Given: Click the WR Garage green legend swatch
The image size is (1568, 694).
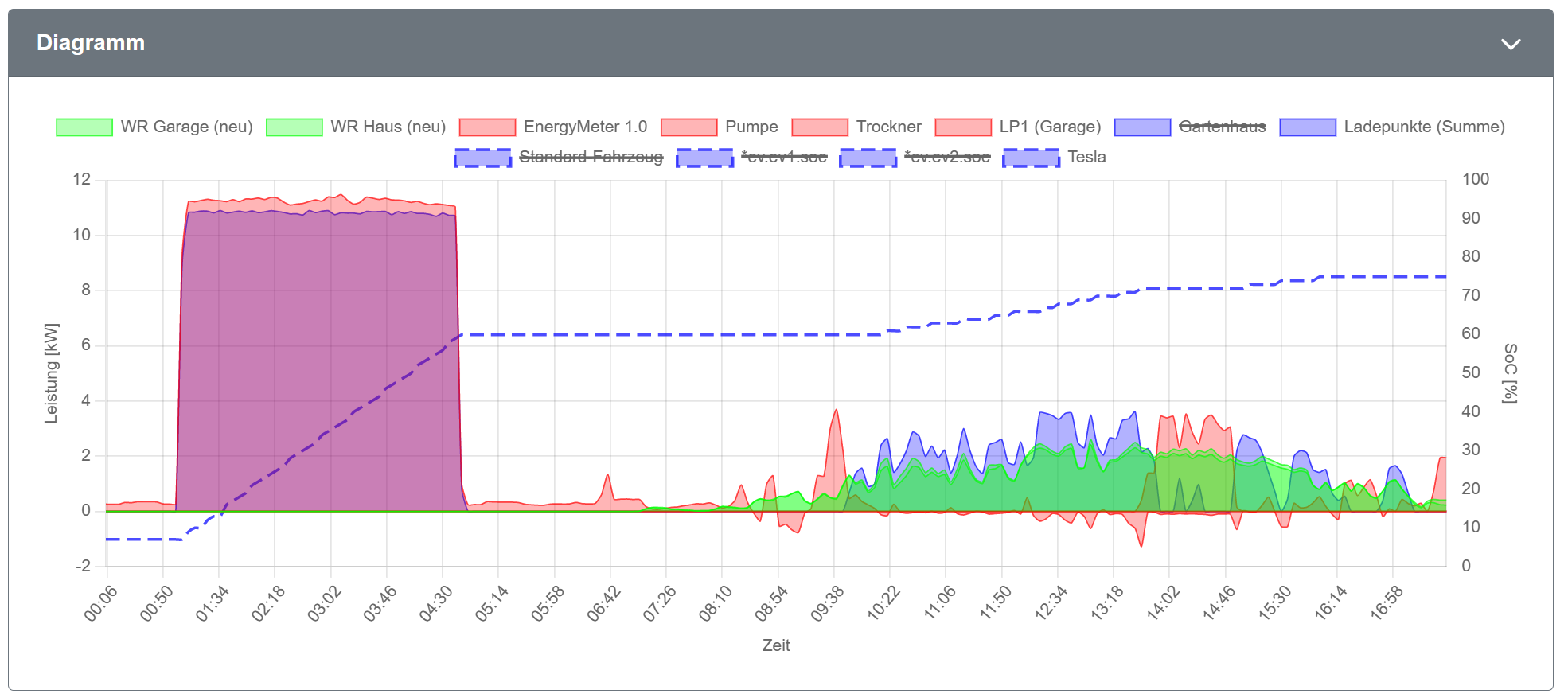Looking at the screenshot, I should point(84,127).
